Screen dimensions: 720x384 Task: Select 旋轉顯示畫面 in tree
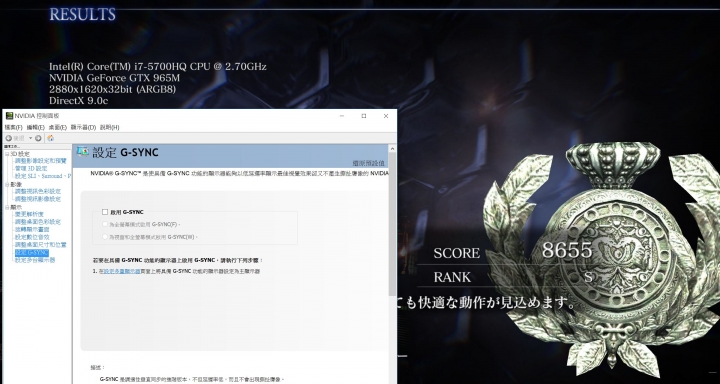[x=32, y=230]
